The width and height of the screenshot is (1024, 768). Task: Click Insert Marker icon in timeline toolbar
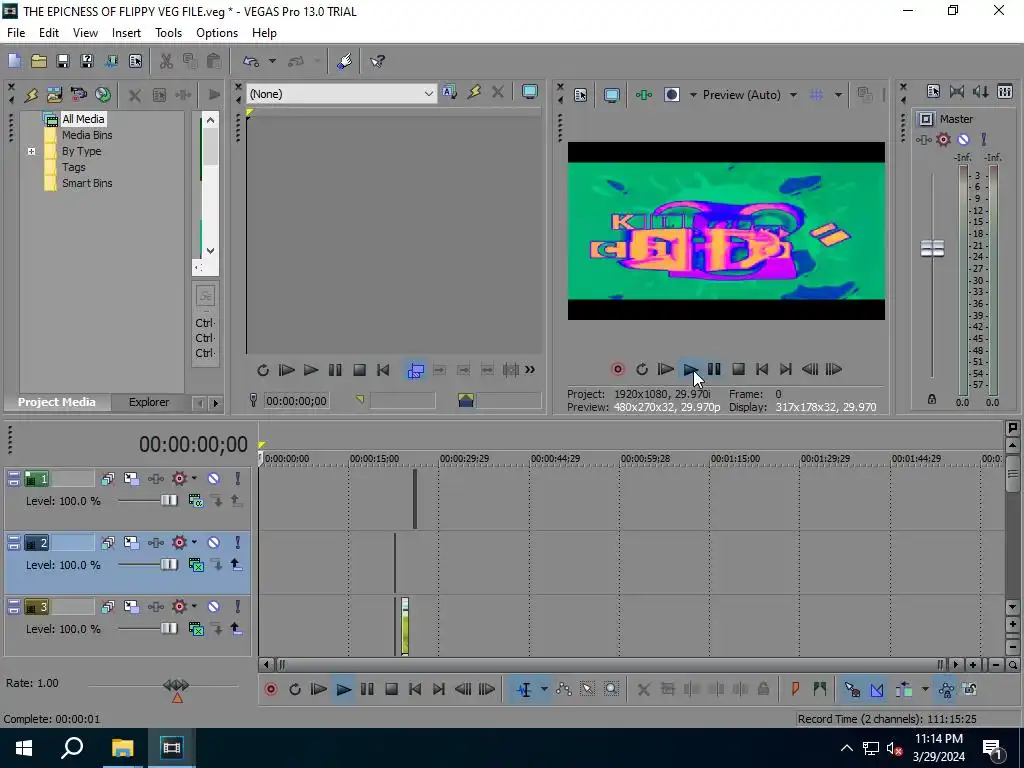795,690
